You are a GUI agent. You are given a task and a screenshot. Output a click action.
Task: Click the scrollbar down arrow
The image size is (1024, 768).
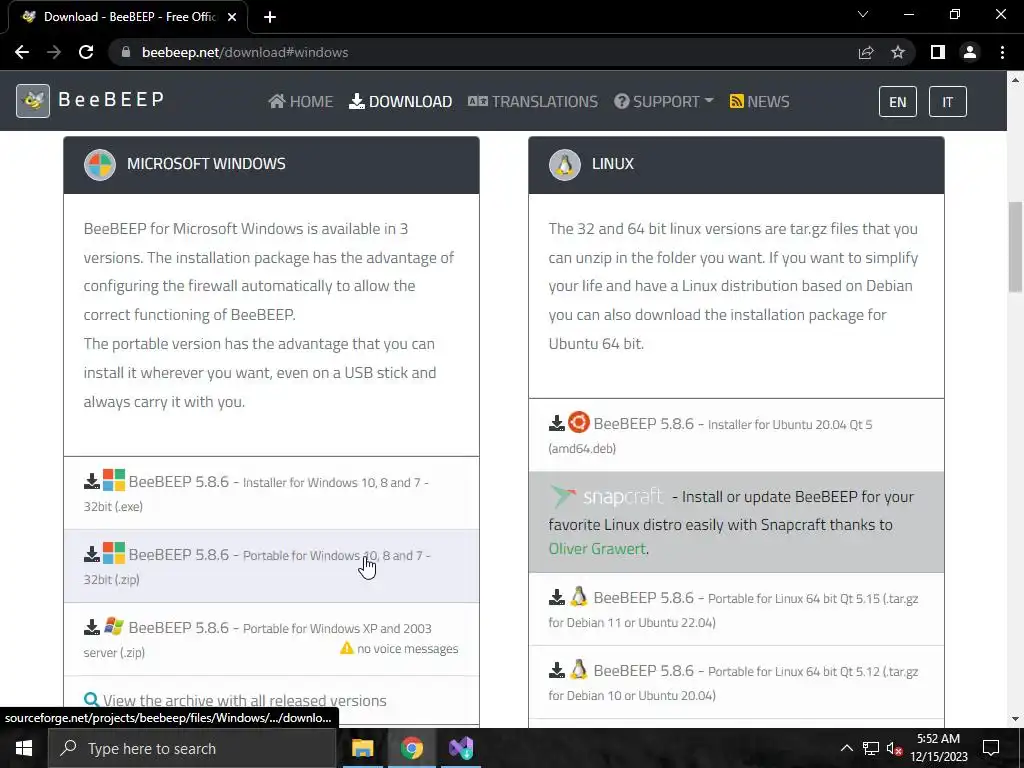pos(1015,720)
